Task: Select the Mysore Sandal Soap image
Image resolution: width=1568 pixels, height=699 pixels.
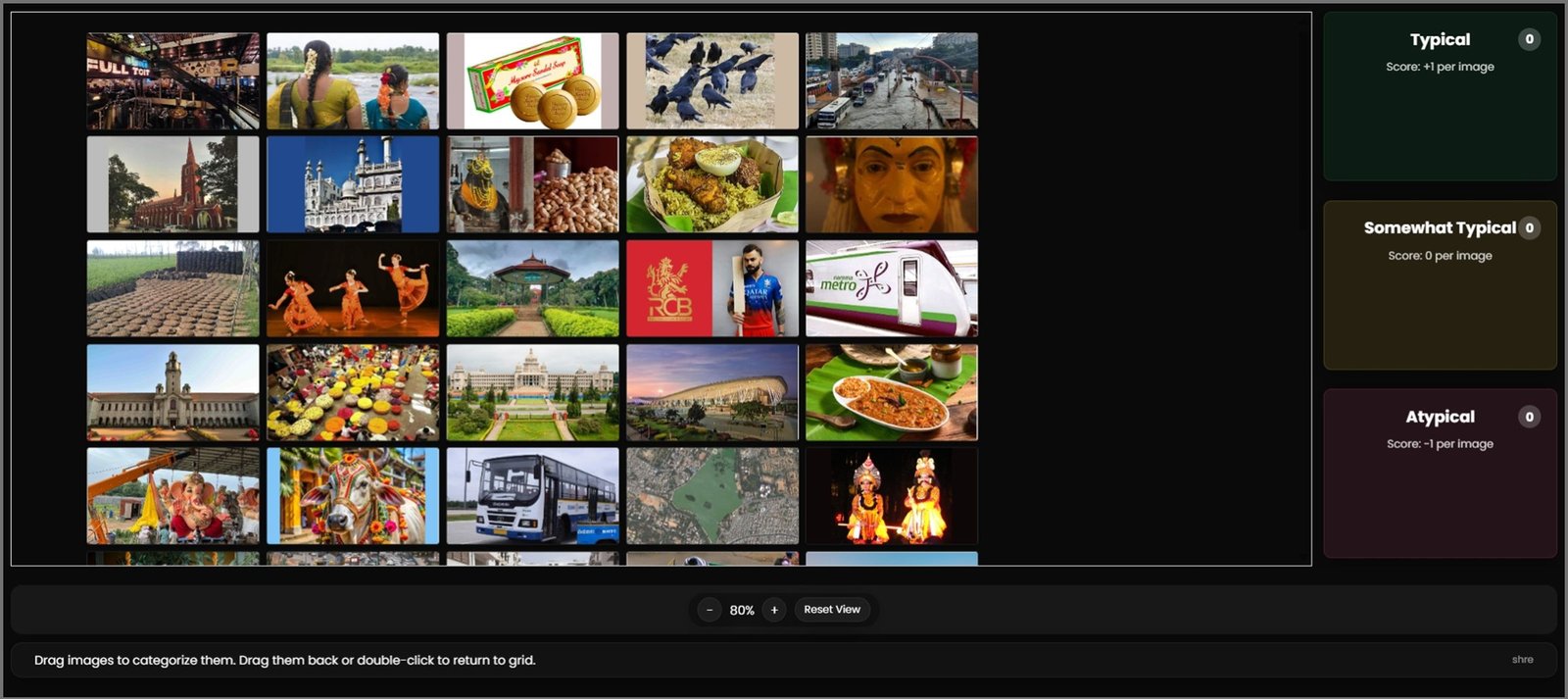Action: (532, 81)
